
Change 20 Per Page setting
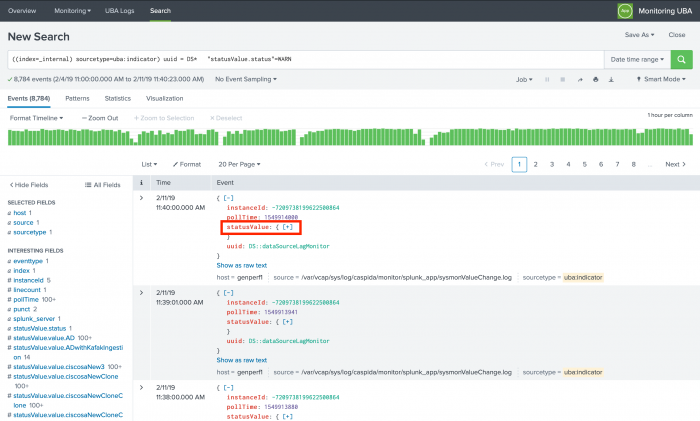point(239,164)
